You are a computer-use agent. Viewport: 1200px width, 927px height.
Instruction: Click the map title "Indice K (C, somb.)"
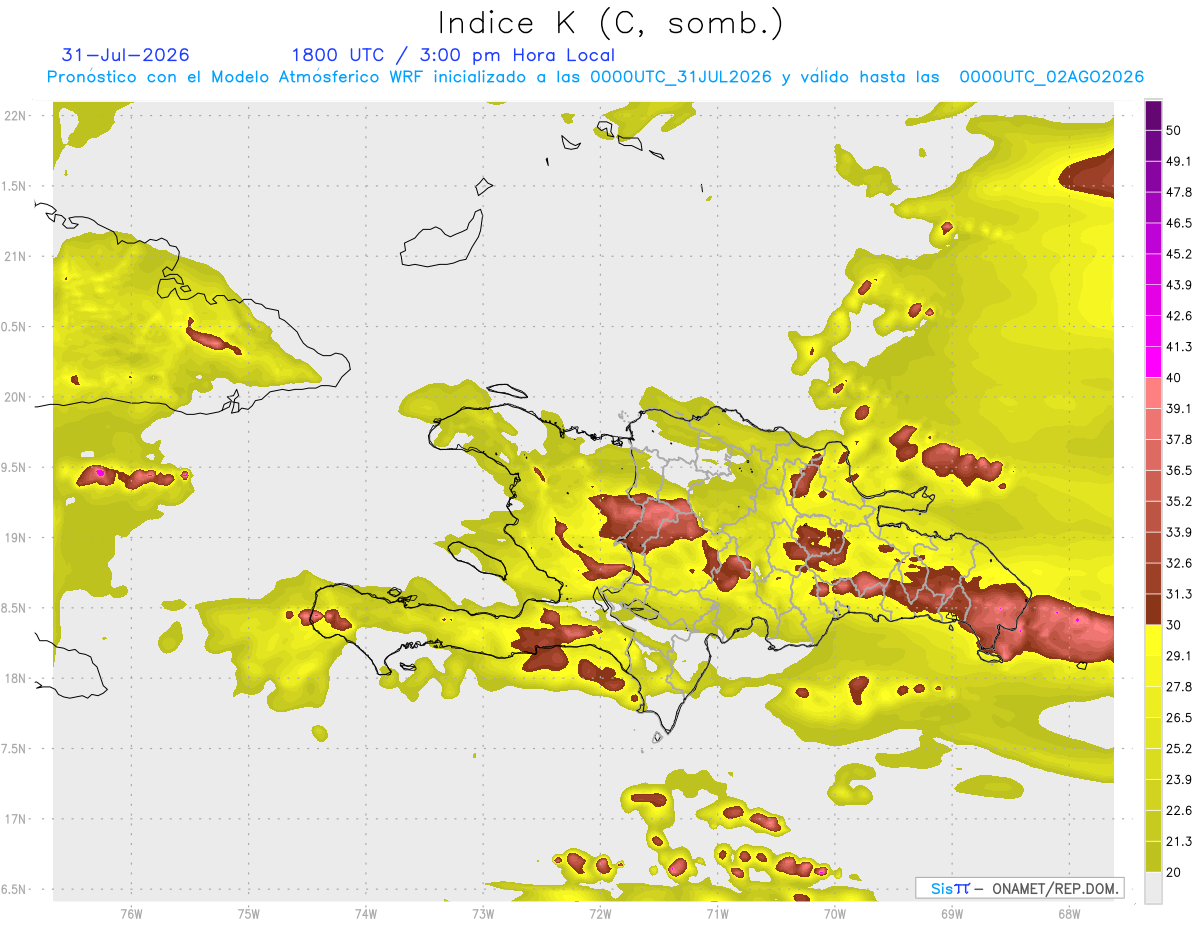[610, 23]
